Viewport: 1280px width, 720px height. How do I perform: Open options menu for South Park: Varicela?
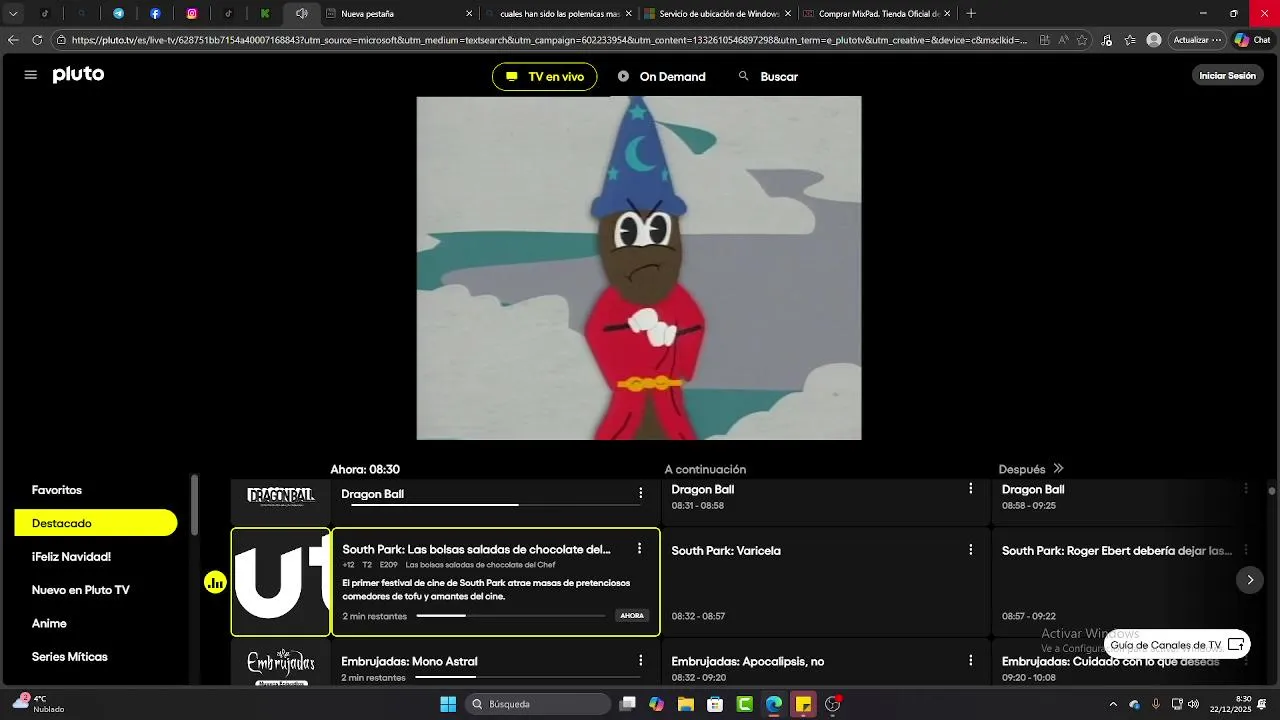[970, 549]
